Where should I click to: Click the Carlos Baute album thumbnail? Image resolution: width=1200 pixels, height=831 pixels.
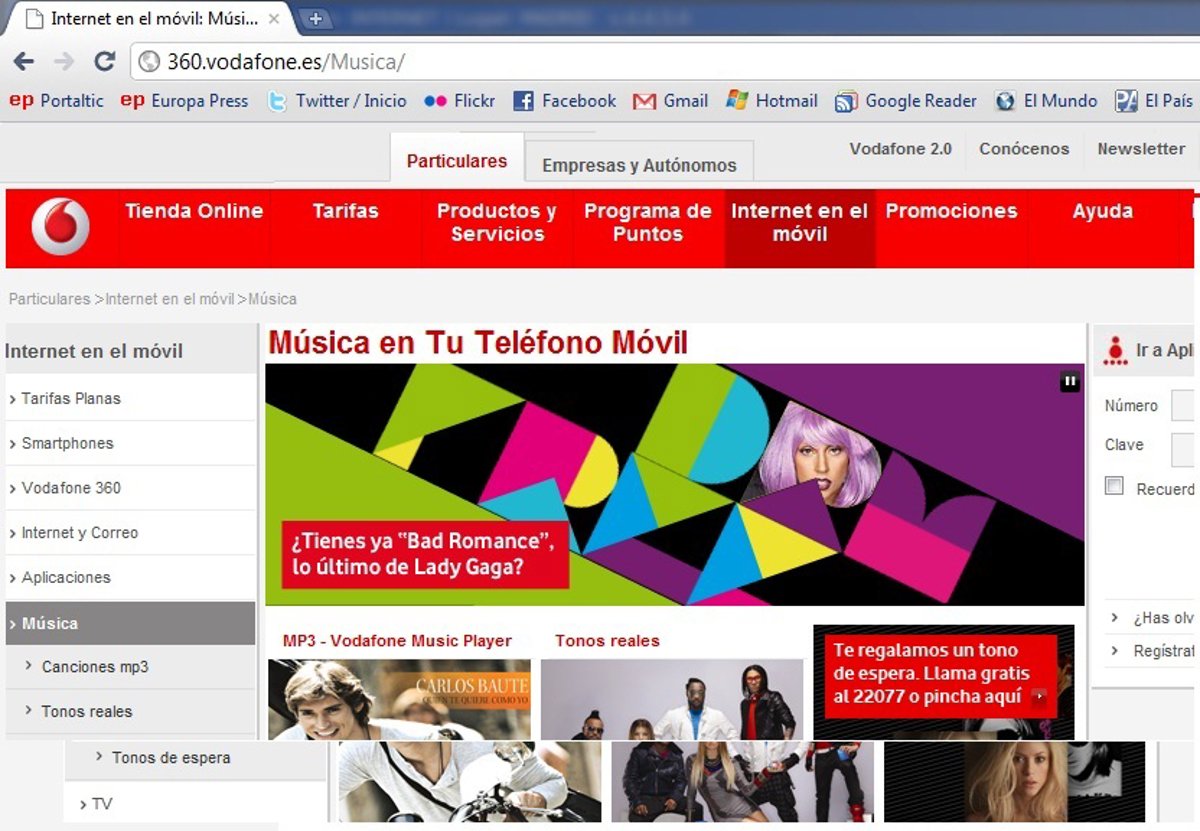tap(399, 698)
